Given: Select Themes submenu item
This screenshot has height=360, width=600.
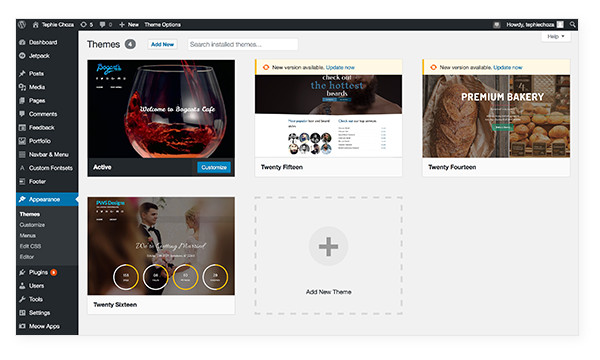Looking at the screenshot, I should click(29, 214).
